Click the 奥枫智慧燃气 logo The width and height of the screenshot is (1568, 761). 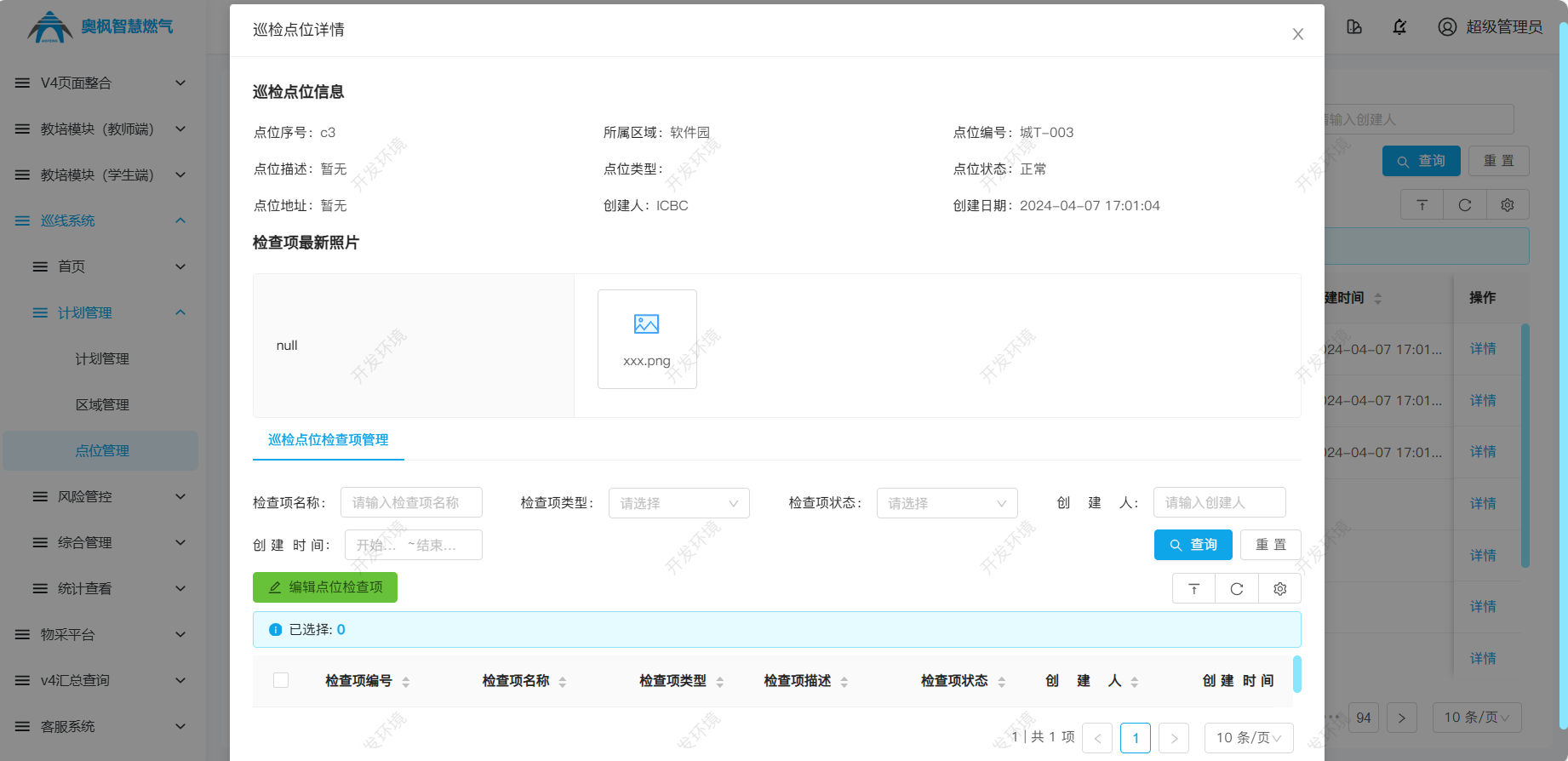[x=100, y=27]
